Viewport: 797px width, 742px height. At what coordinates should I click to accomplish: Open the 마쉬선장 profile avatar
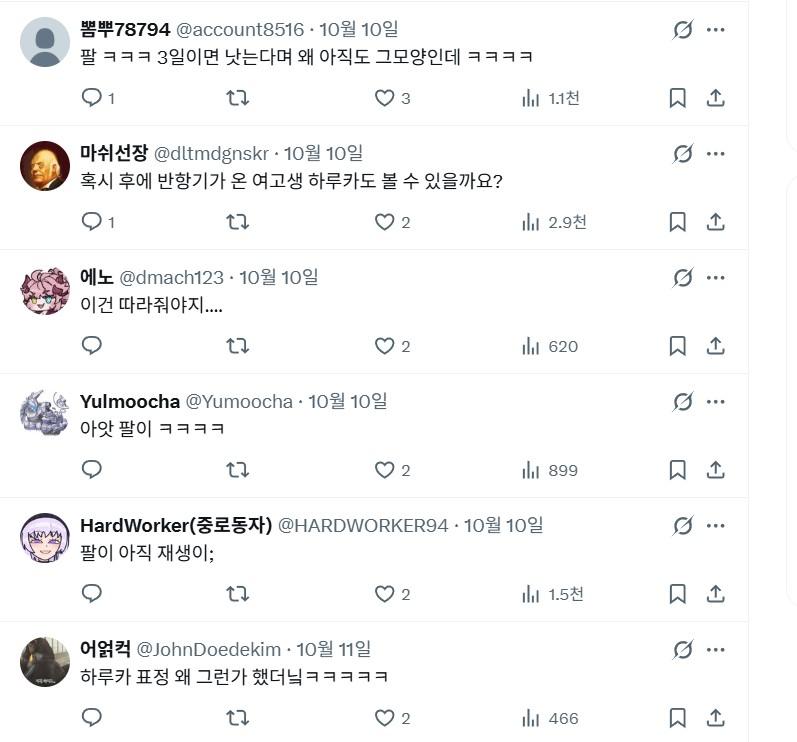(45, 166)
